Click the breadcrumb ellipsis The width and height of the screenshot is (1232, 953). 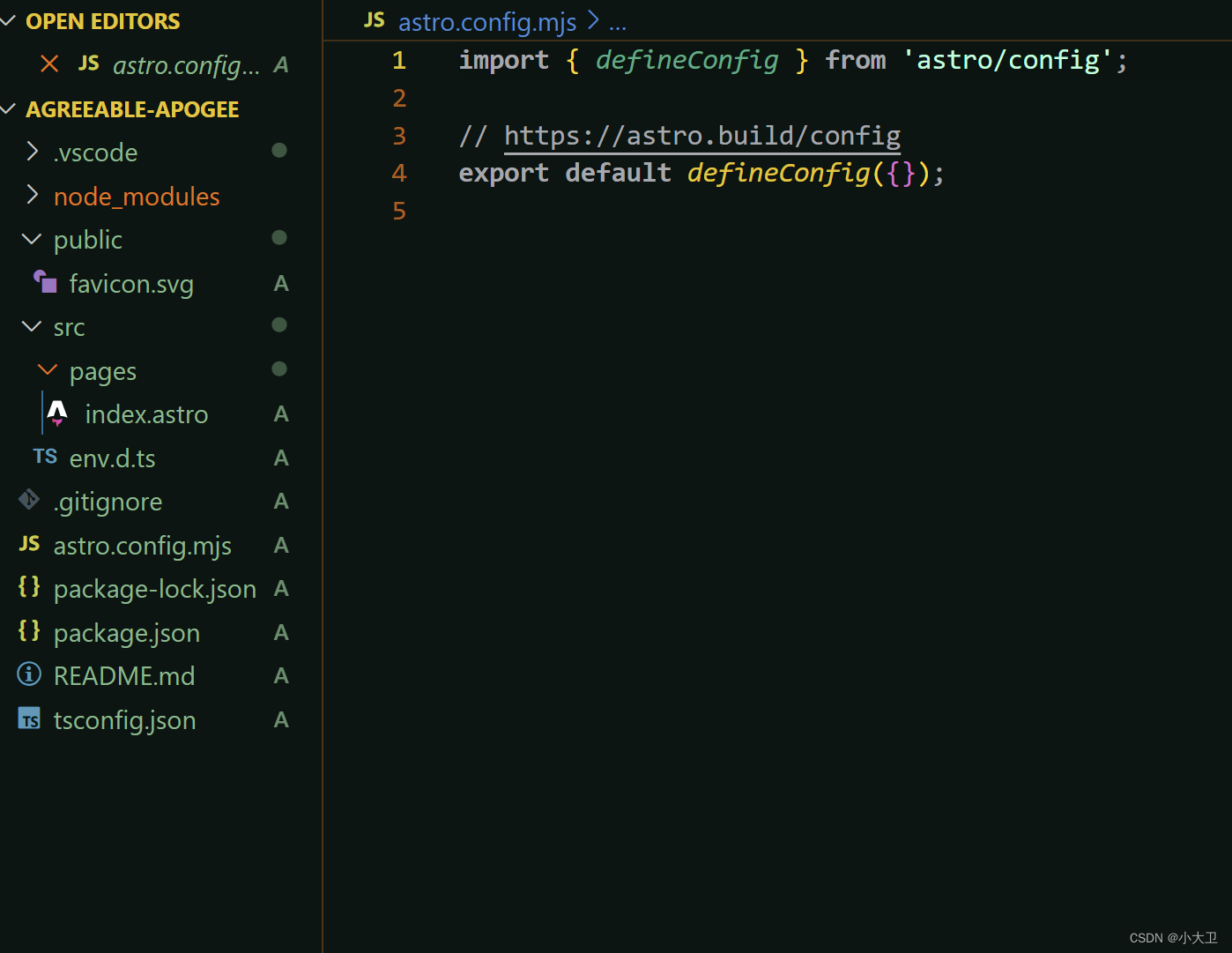pyautogui.click(x=618, y=25)
